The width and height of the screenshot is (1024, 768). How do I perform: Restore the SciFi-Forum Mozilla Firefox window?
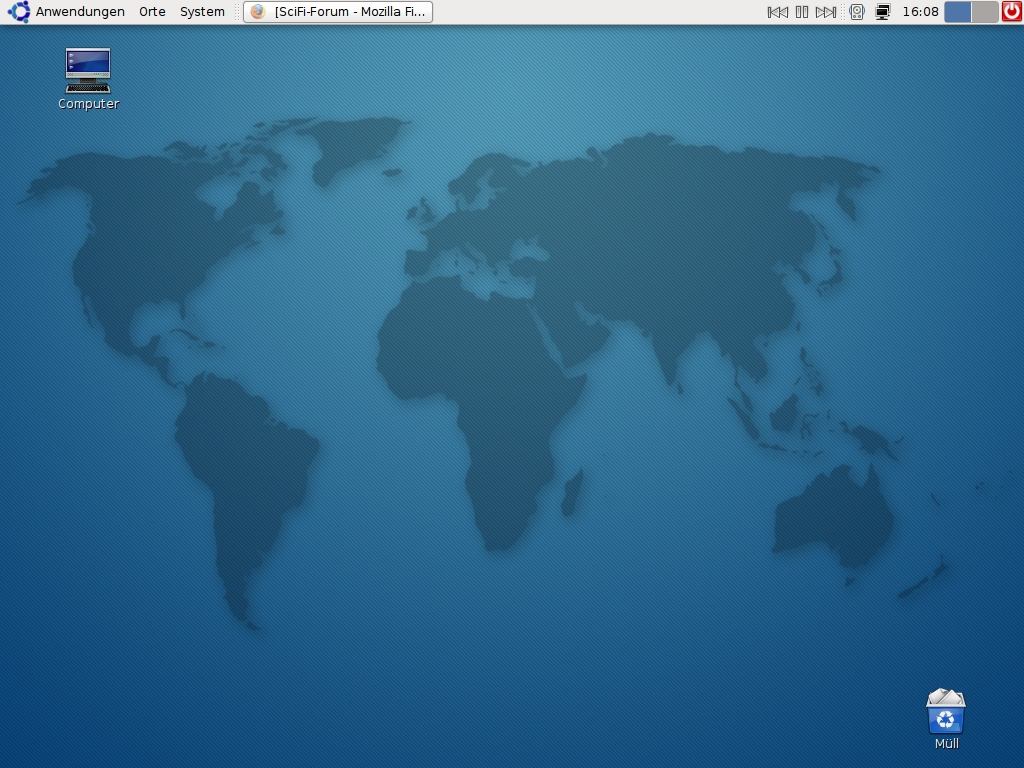point(339,12)
